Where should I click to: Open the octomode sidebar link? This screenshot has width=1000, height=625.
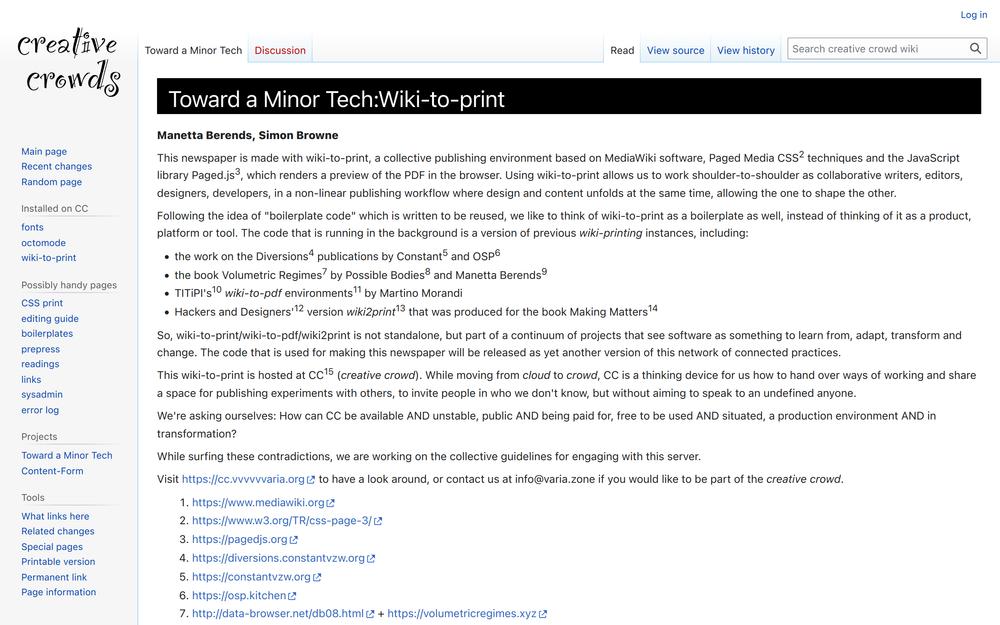pos(43,242)
